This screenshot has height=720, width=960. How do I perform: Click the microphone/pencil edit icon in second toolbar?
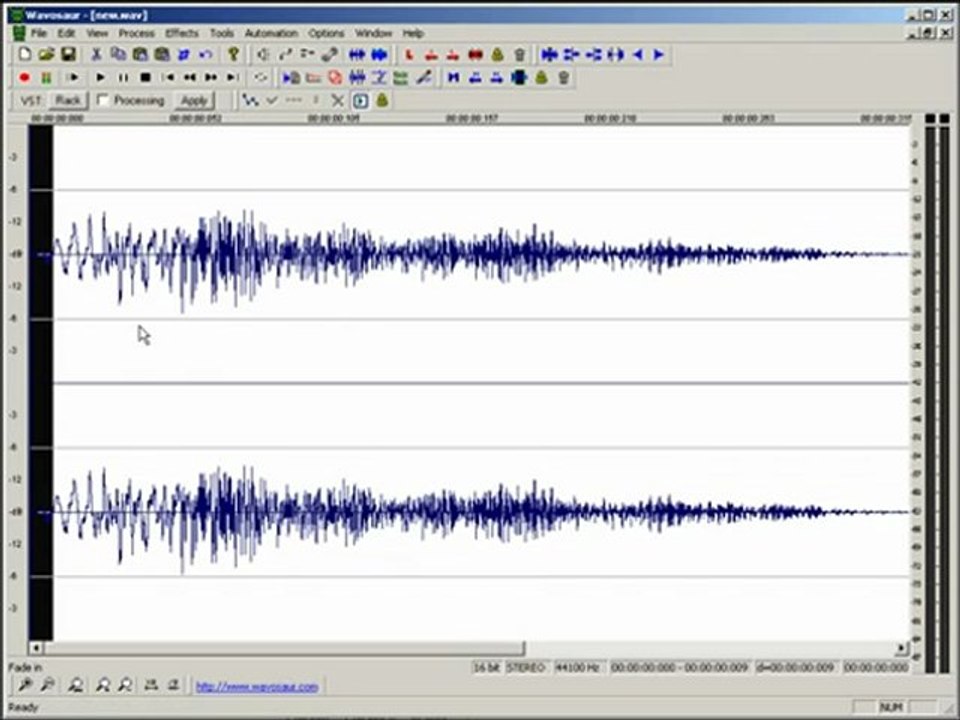click(424, 78)
